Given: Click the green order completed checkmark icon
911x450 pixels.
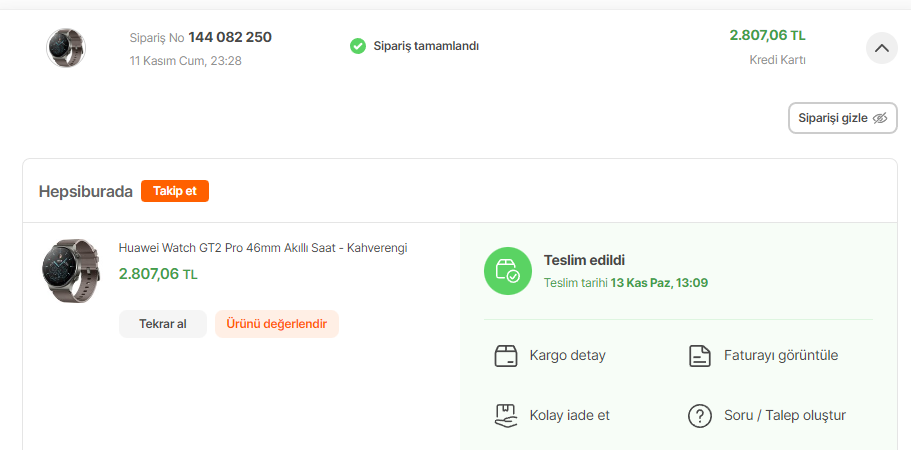Looking at the screenshot, I should 358,46.
